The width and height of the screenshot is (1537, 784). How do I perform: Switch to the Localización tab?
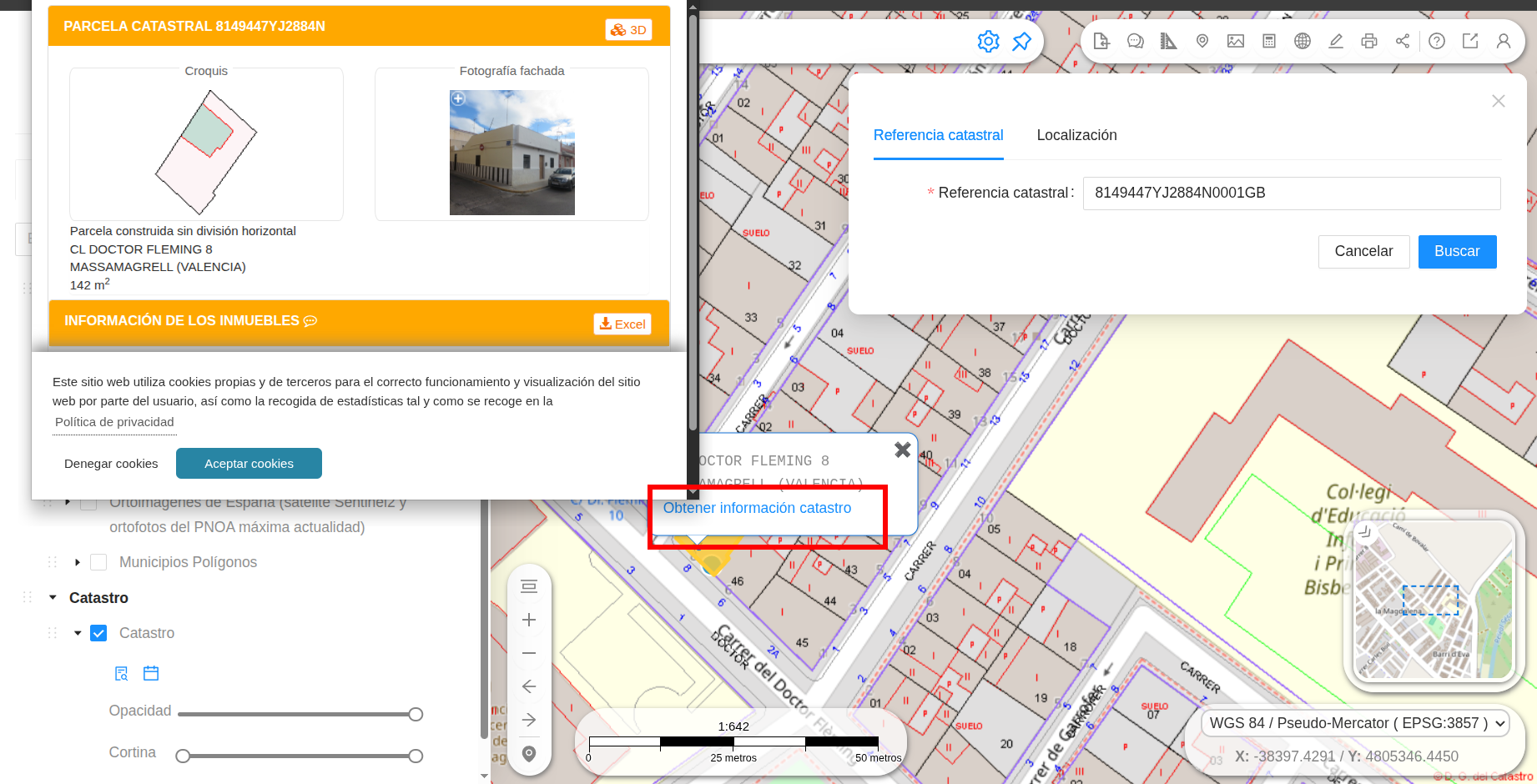tap(1076, 135)
